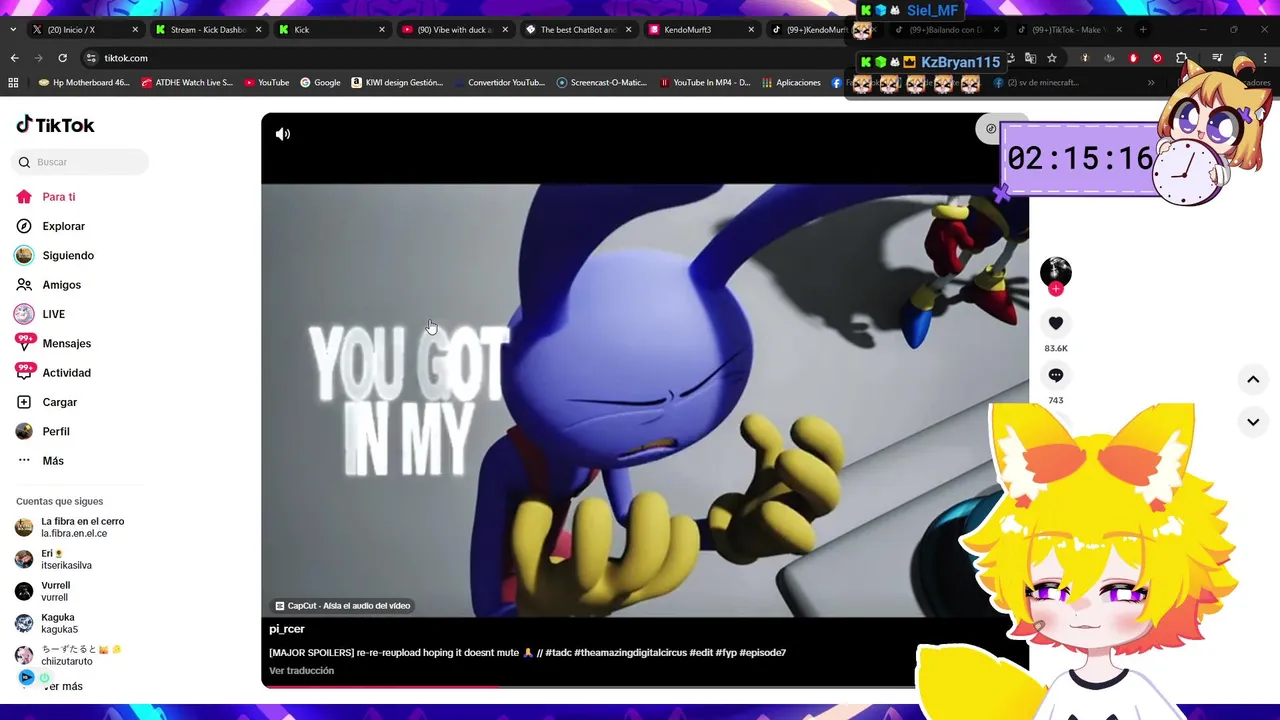The width and height of the screenshot is (1280, 720).
Task: Go to previous video with up chevron
Action: pos(1253,380)
